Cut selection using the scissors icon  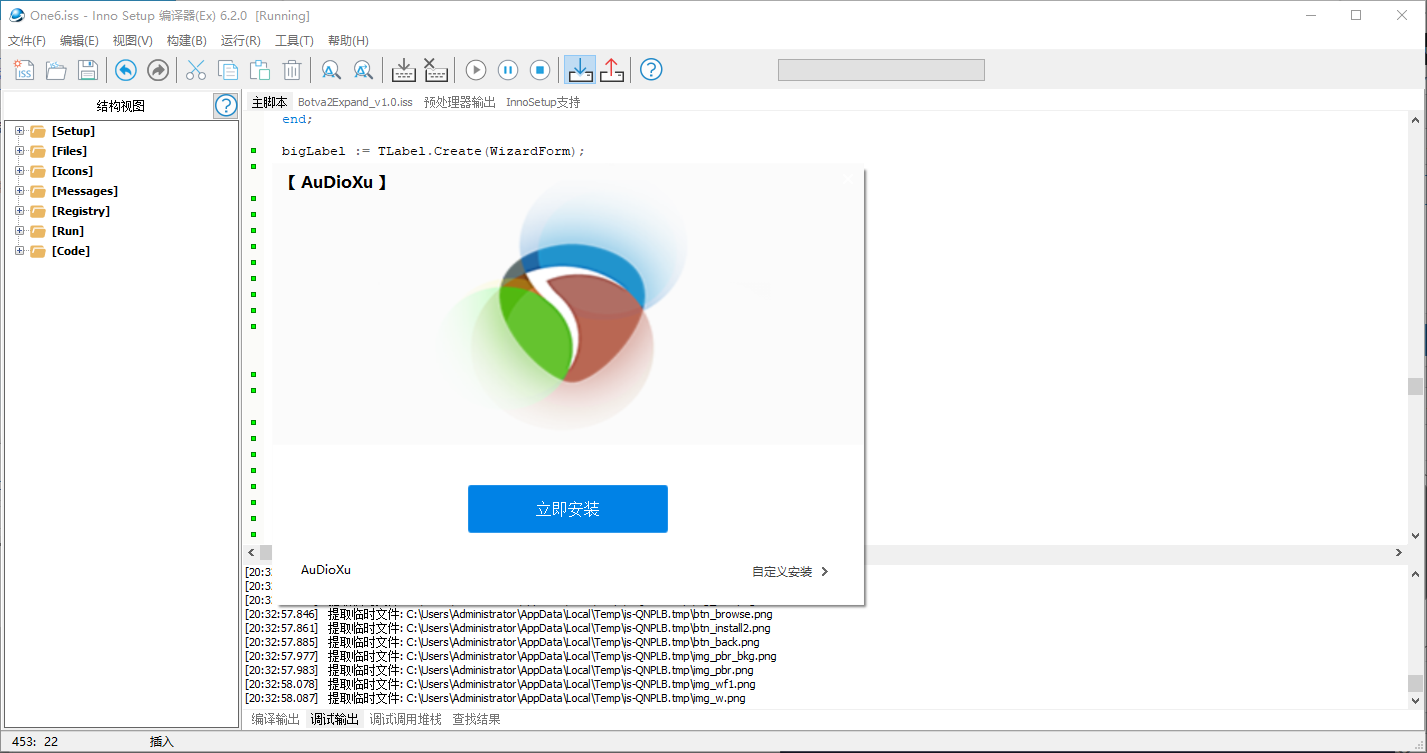point(196,70)
